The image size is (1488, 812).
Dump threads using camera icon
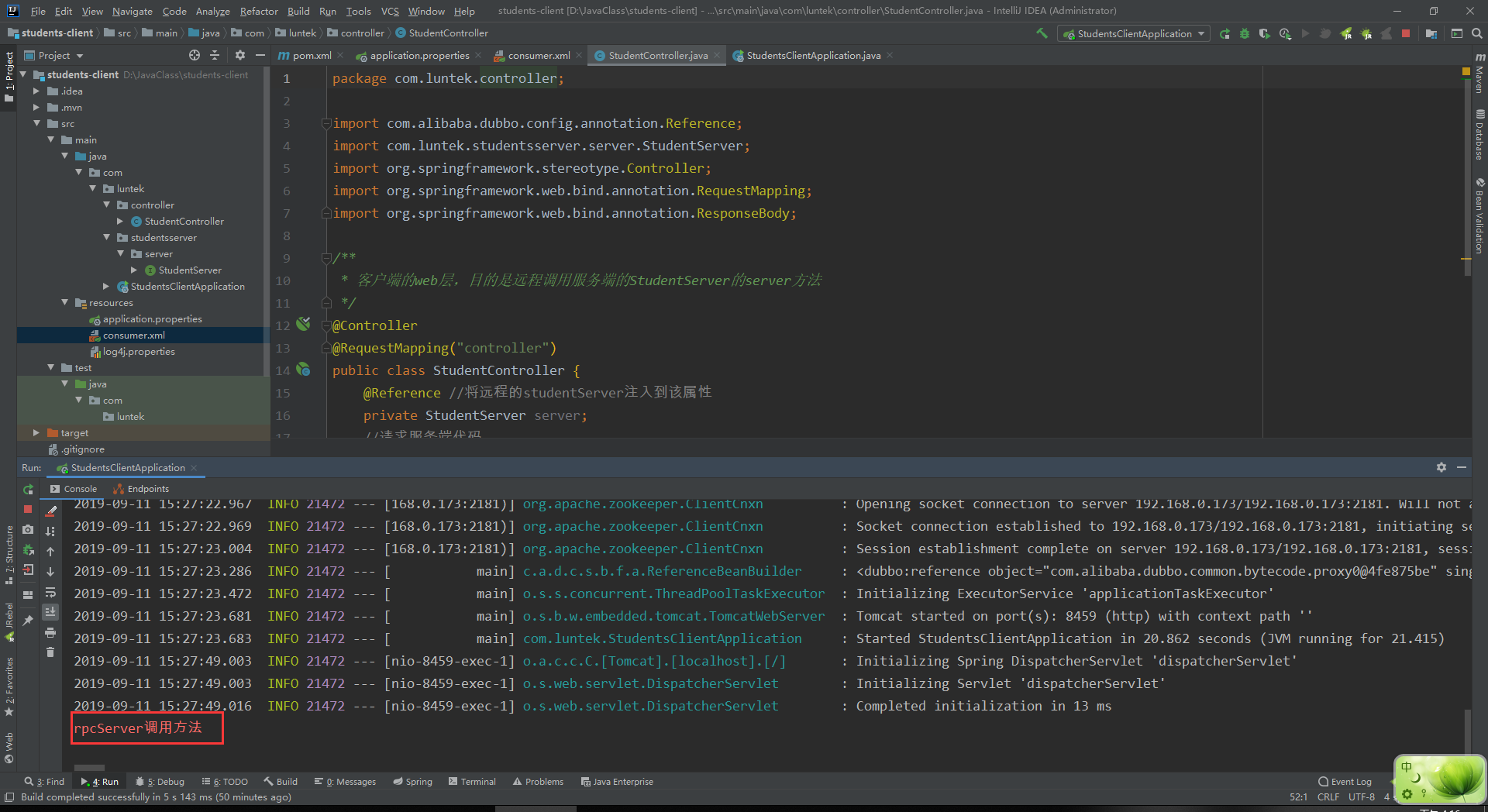pos(28,529)
